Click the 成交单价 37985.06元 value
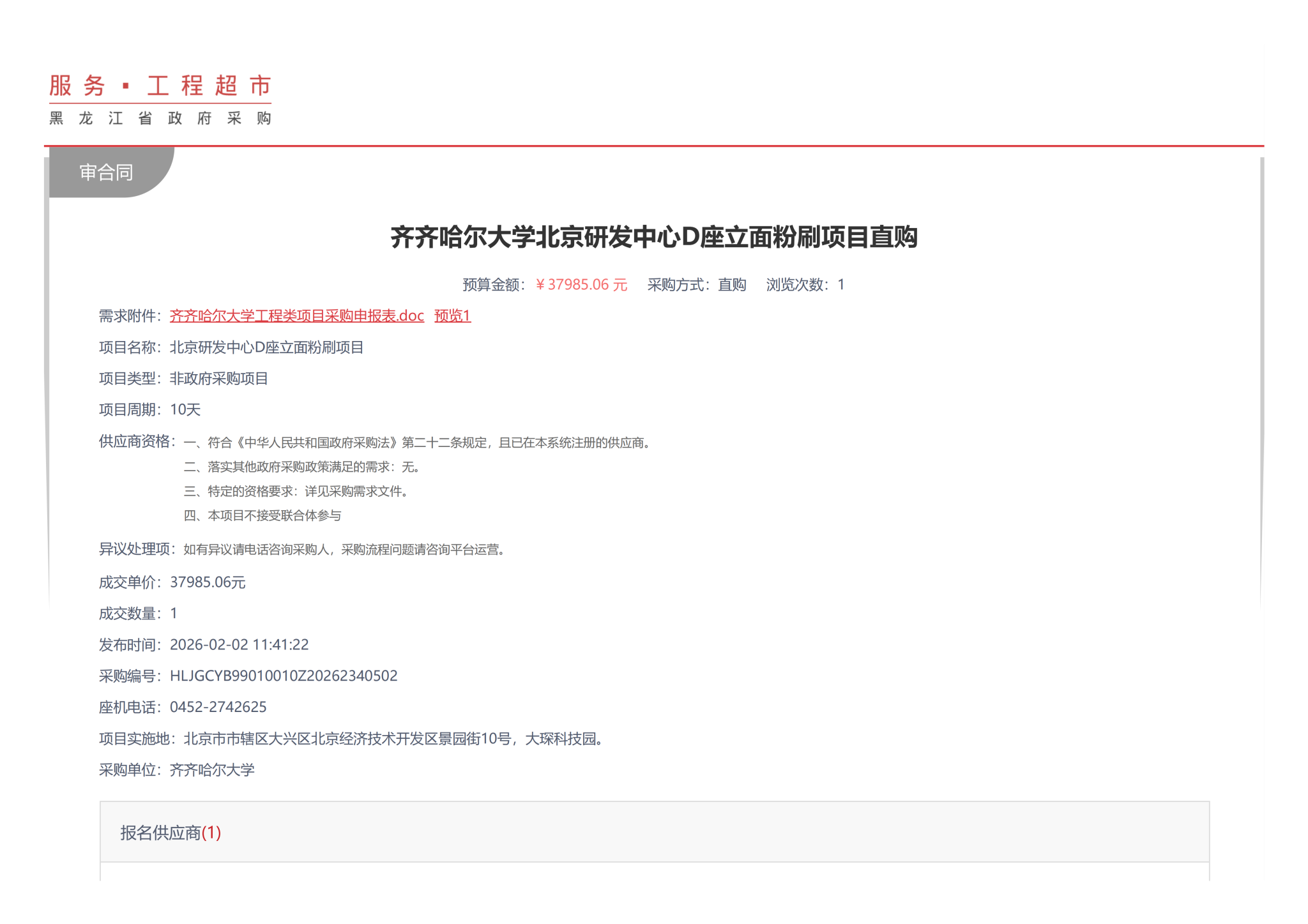 coord(208,582)
